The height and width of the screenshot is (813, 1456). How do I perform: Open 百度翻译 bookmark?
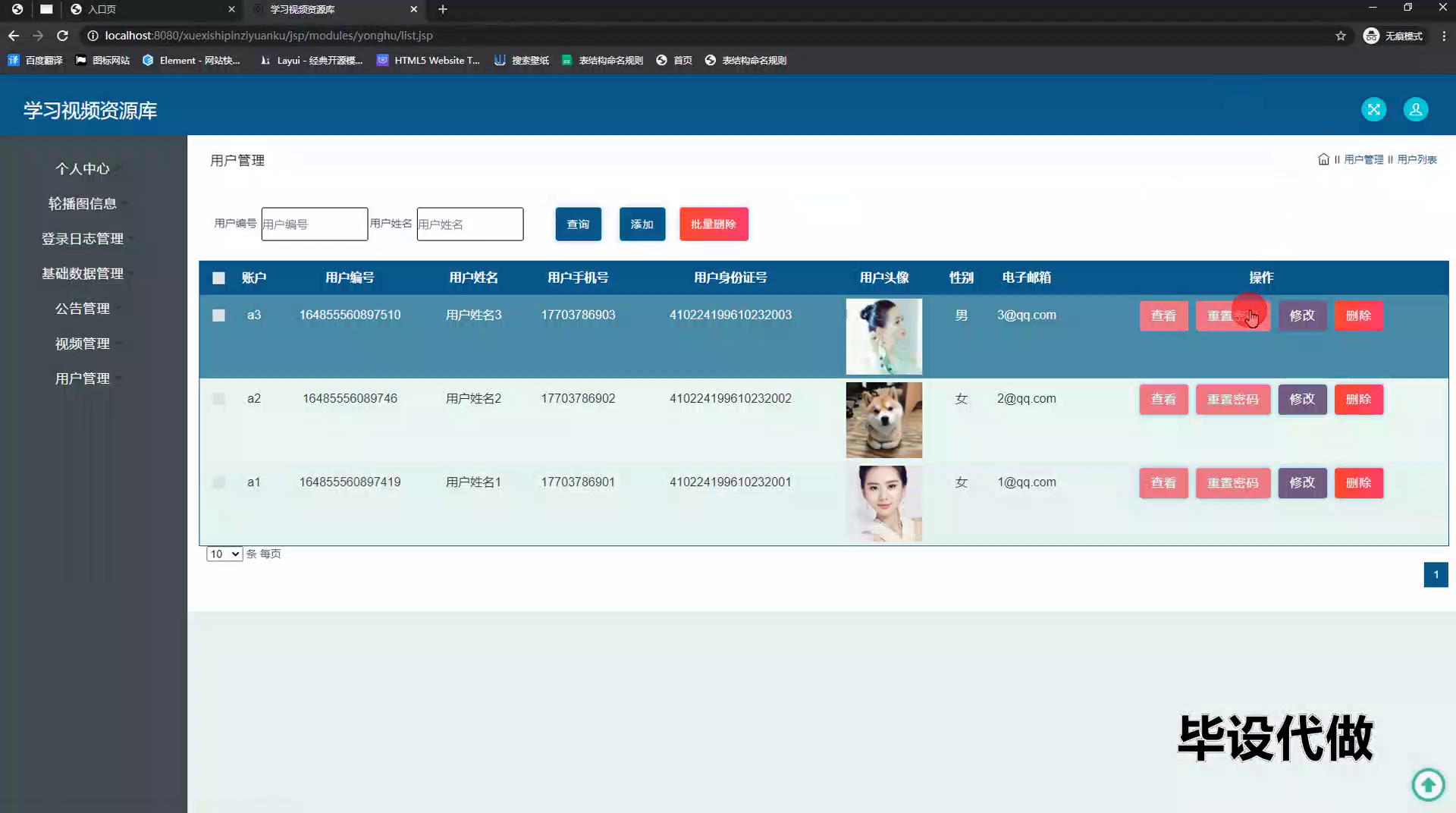click(x=35, y=60)
